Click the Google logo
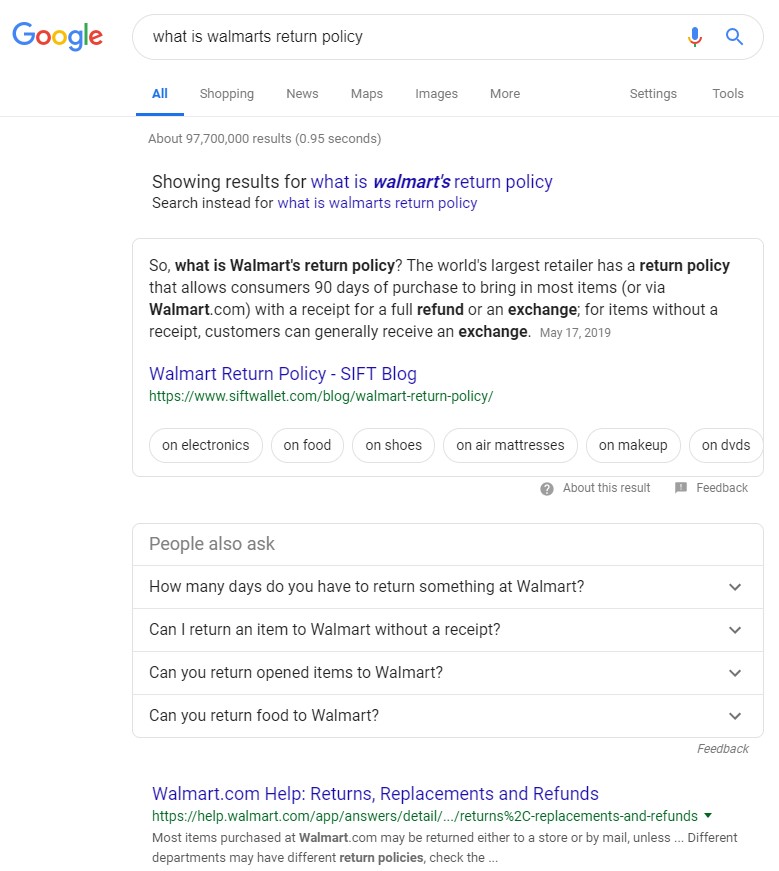This screenshot has height=871, width=779. pyautogui.click(x=57, y=37)
